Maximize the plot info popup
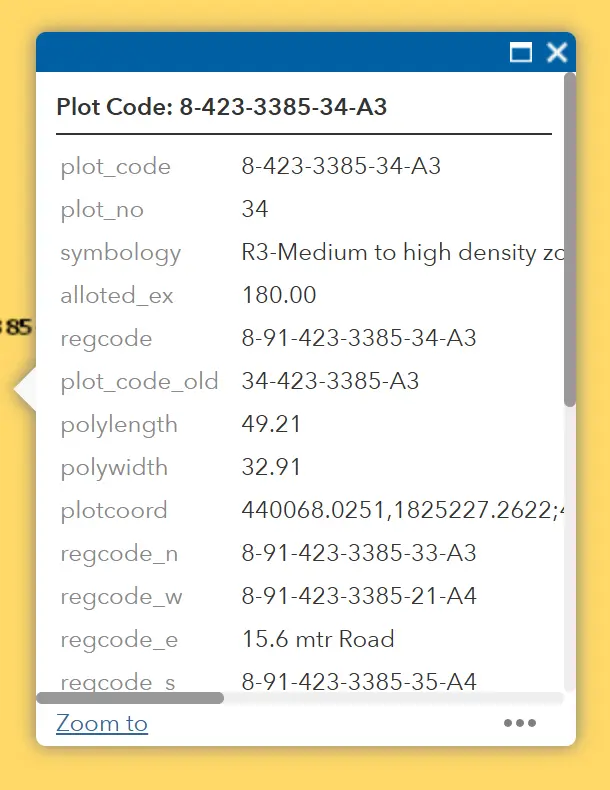 click(521, 53)
